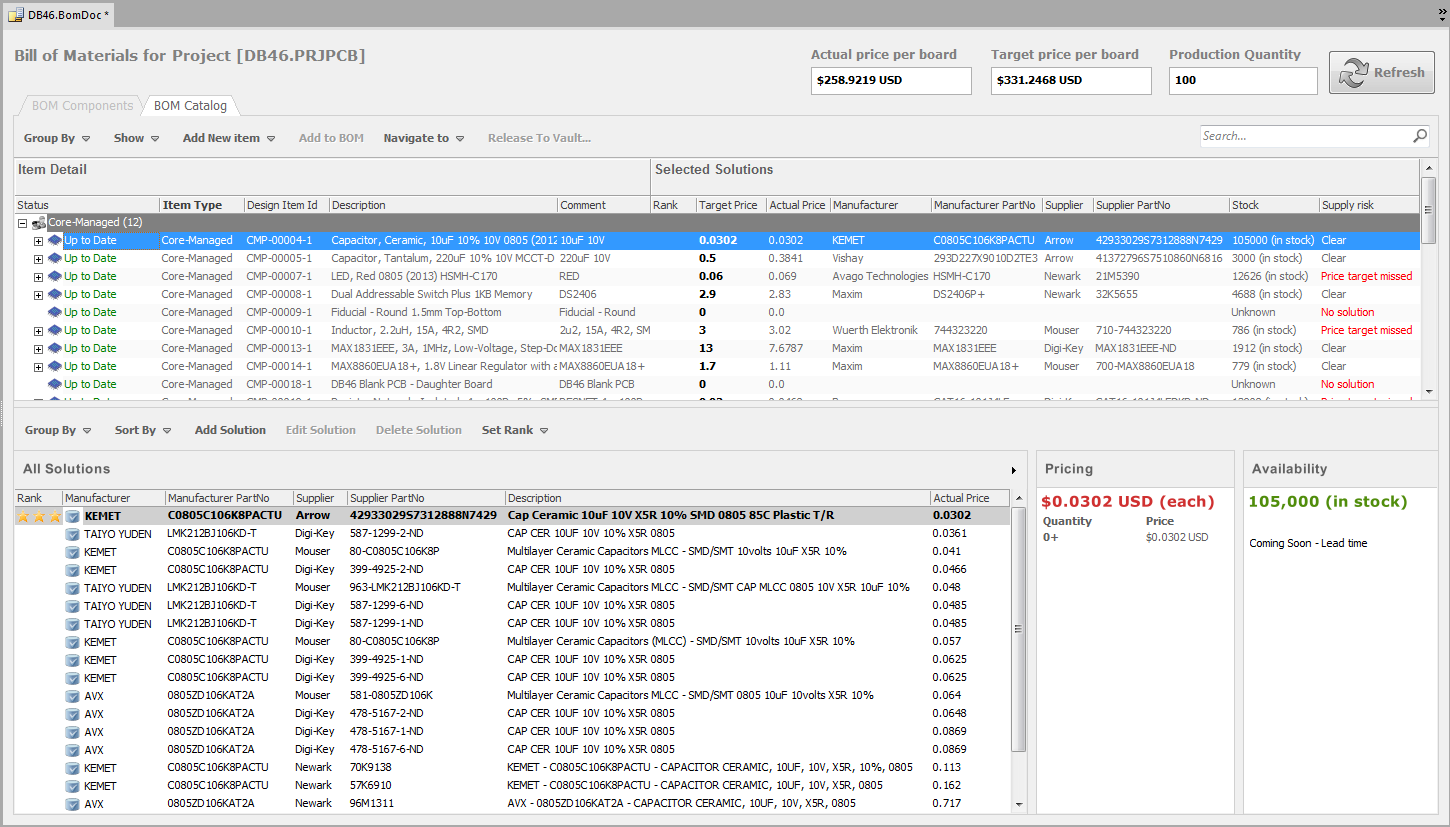This screenshot has width=1450, height=827.
Task: Click the three-star rank on the Arrow solution
Action: tap(39, 516)
